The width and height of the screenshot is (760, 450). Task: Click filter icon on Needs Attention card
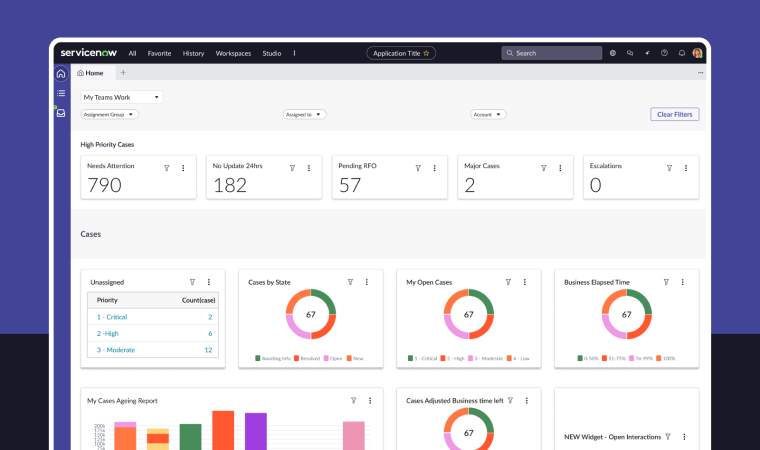click(167, 168)
